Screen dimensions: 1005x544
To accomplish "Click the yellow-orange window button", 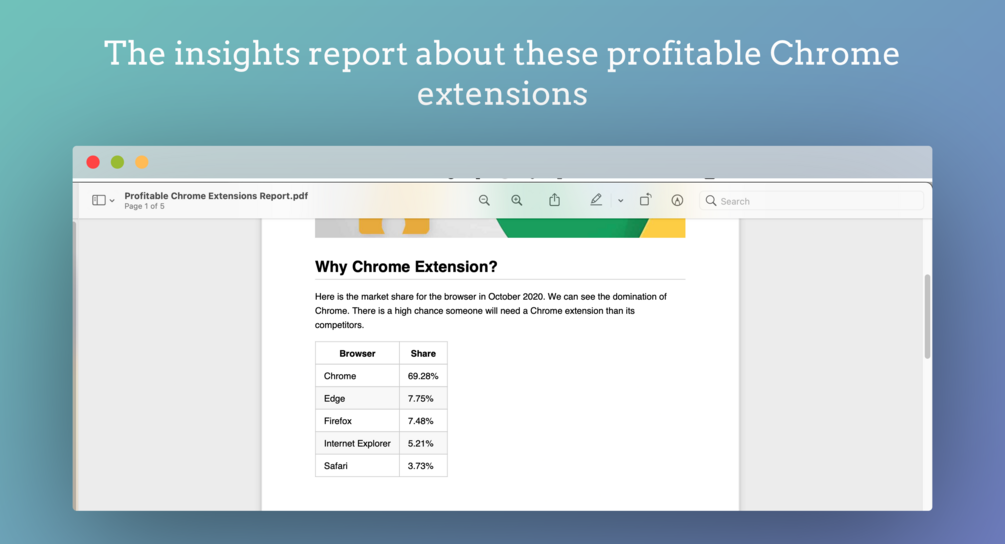I will click(x=142, y=162).
